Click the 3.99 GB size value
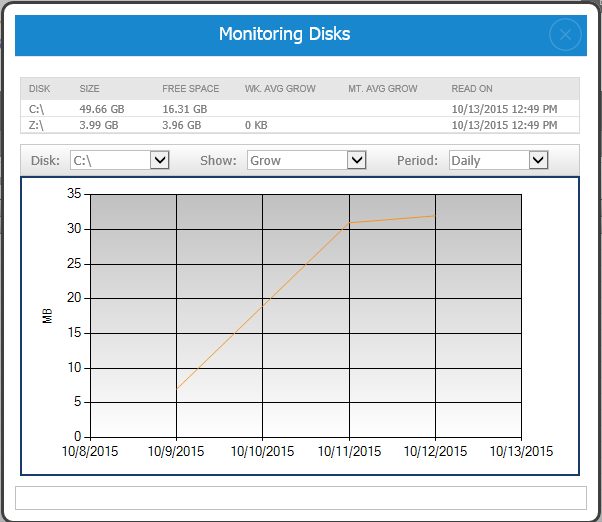 pos(99,125)
